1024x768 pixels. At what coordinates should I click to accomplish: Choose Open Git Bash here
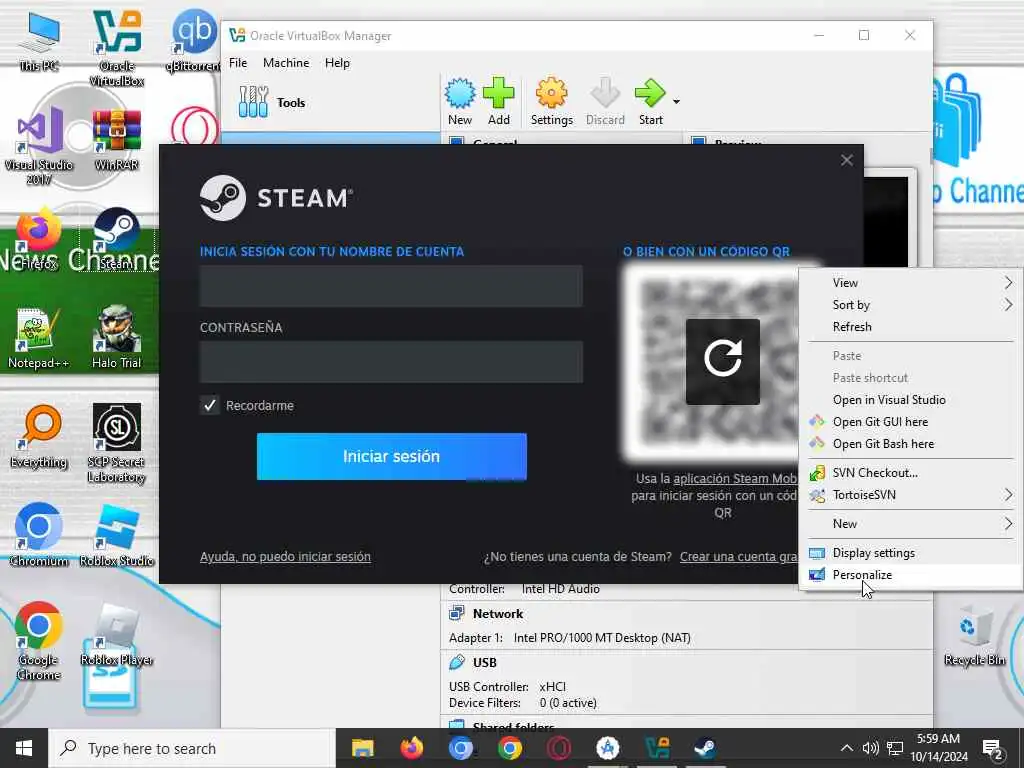coord(911,443)
